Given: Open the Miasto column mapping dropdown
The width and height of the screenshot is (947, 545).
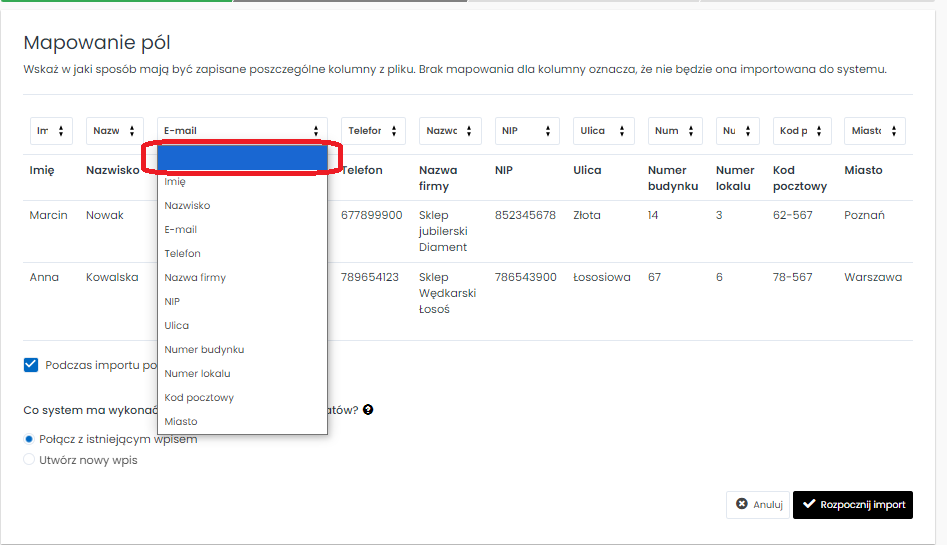Looking at the screenshot, I should pos(875,131).
